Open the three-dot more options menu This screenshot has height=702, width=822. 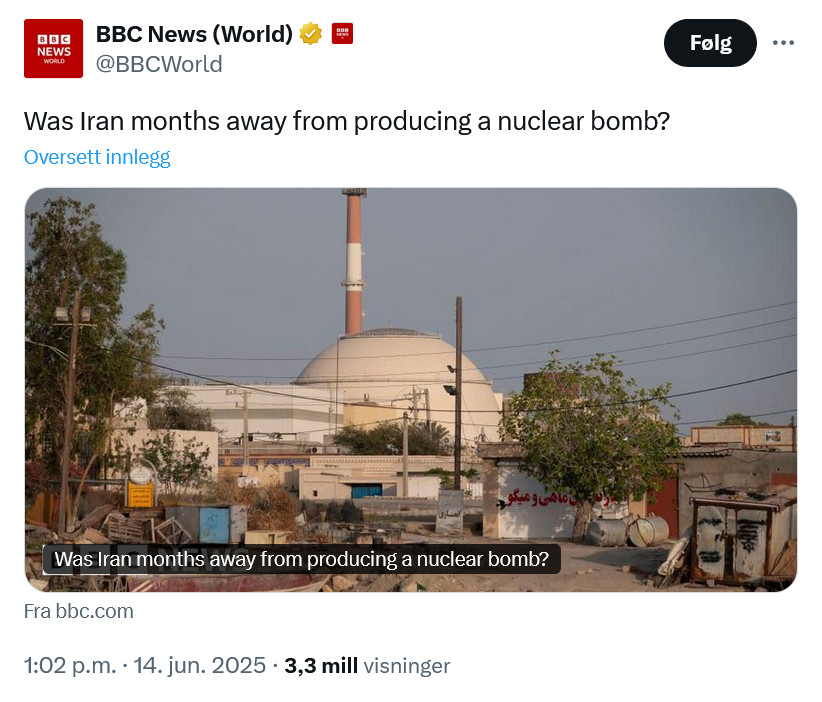784,43
